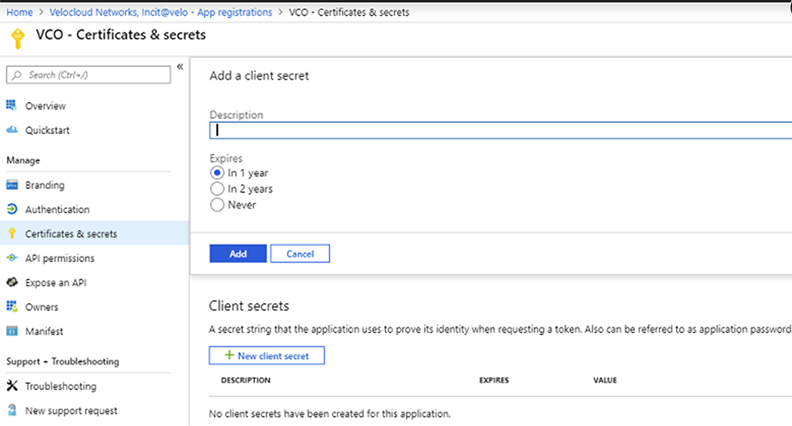Choose Never for secret expiration
Image resolution: width=792 pixels, height=426 pixels.
217,205
